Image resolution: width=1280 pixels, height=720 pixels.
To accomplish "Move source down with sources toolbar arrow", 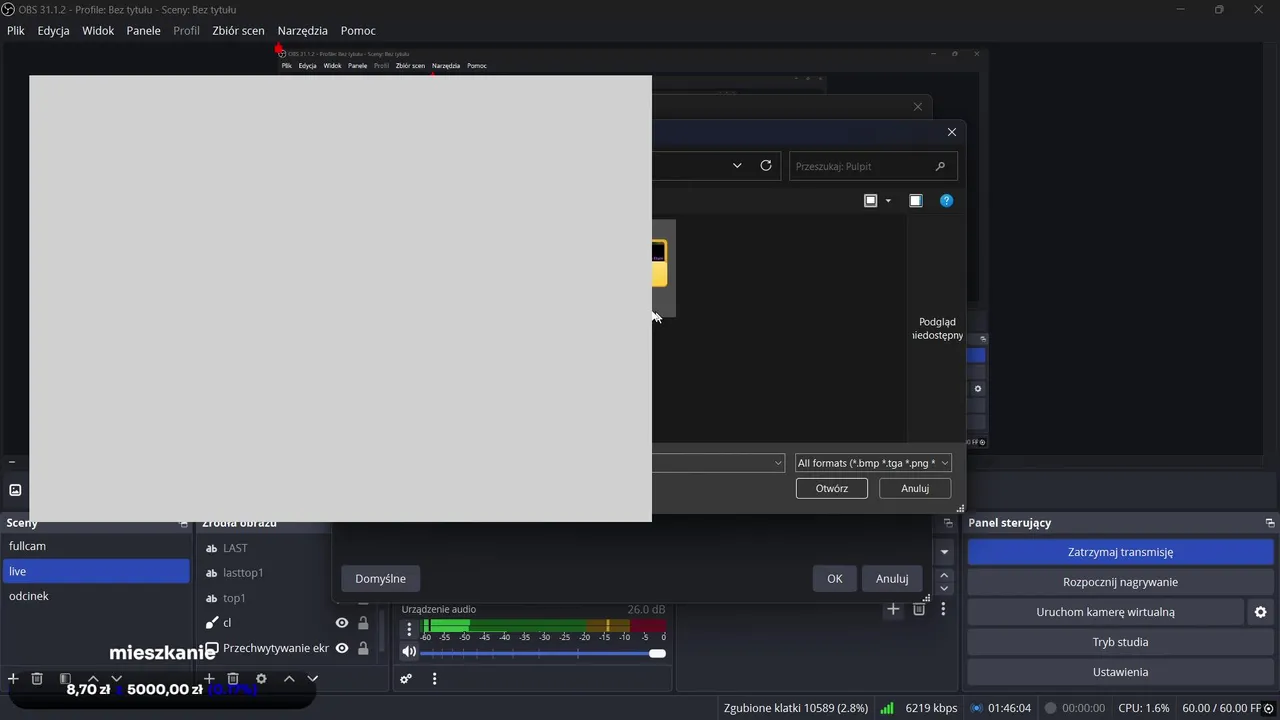I will (x=313, y=678).
